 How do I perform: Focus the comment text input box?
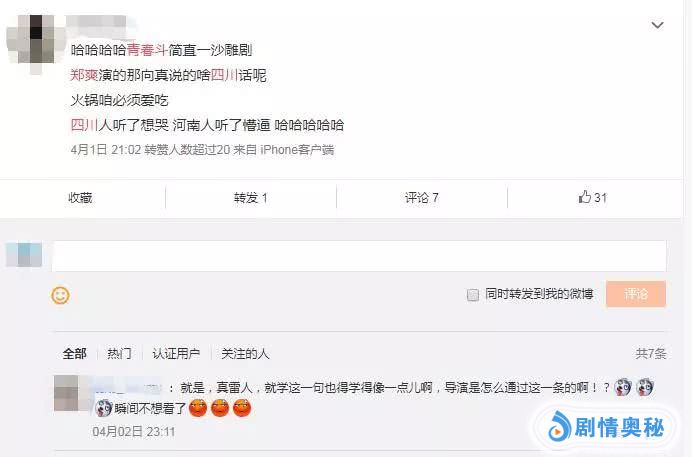pyautogui.click(x=359, y=256)
